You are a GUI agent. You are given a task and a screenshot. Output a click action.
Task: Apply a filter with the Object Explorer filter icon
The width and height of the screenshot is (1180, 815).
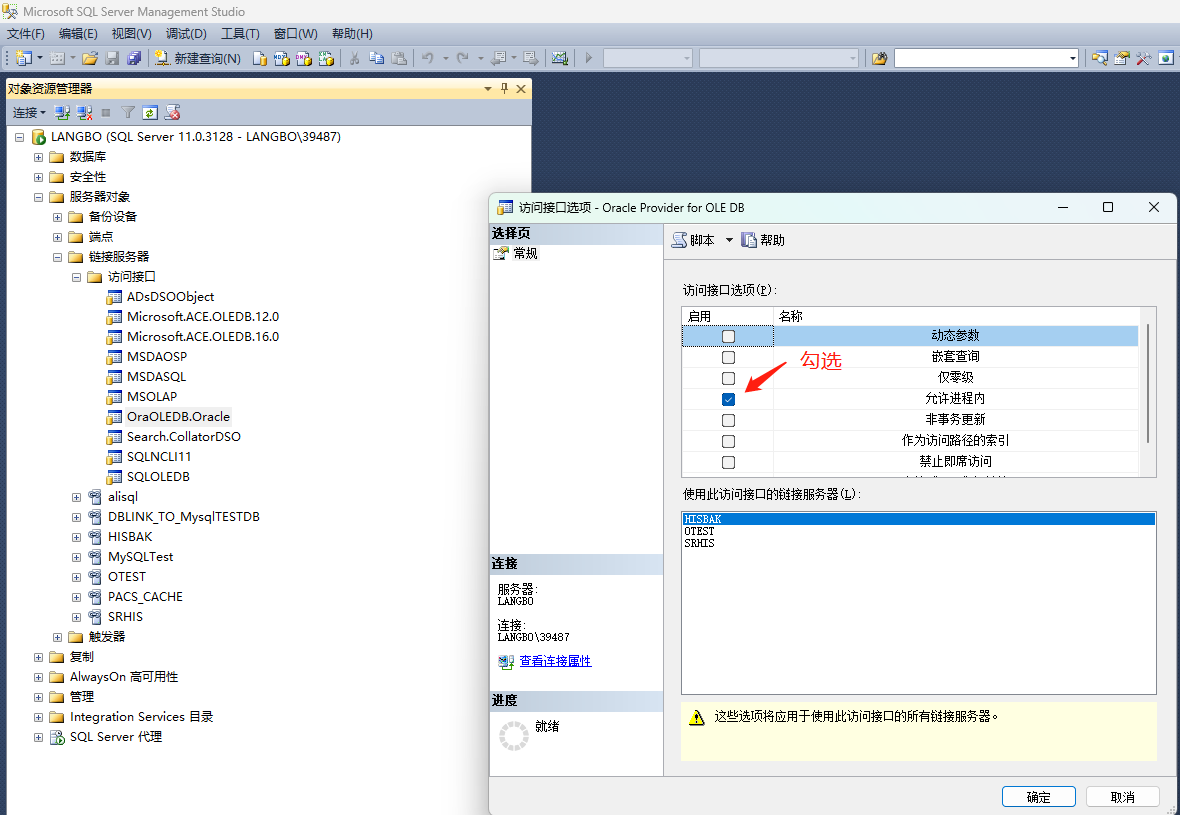tap(127, 112)
